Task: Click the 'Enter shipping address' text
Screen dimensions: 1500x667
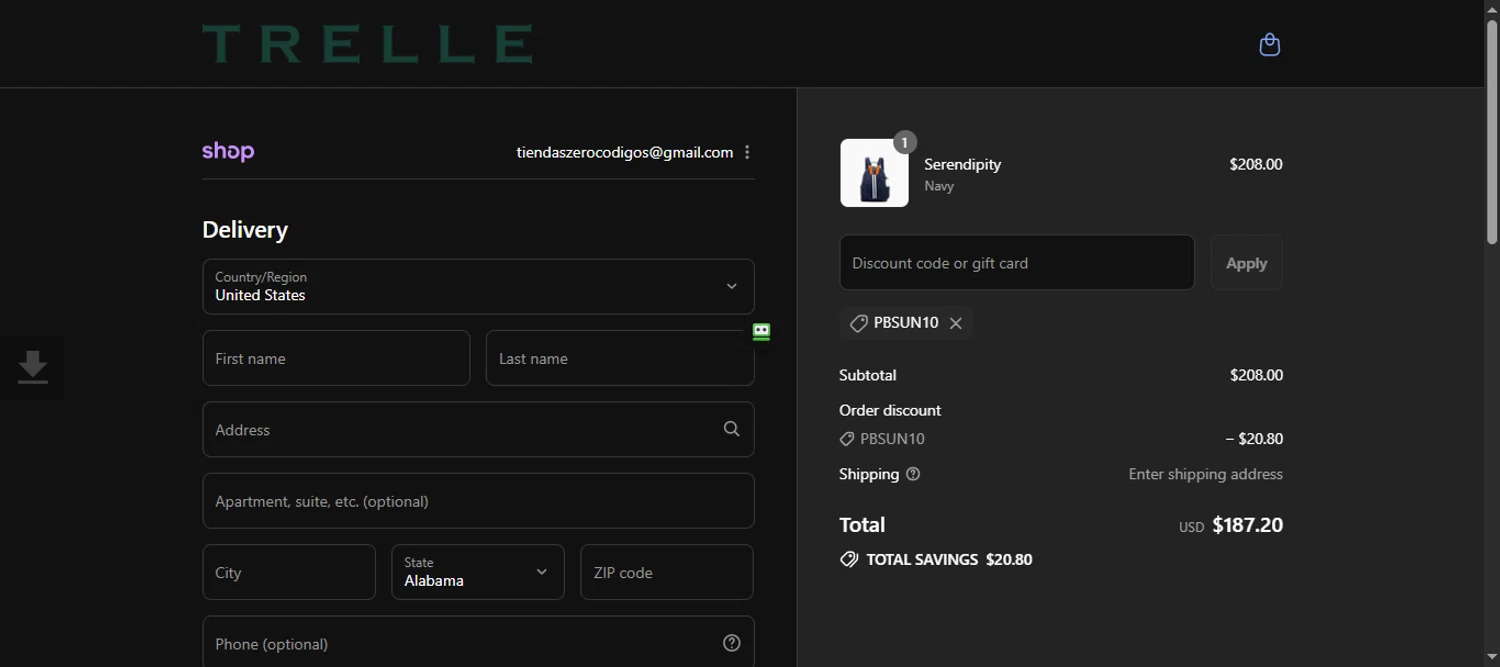Action: pyautogui.click(x=1205, y=474)
